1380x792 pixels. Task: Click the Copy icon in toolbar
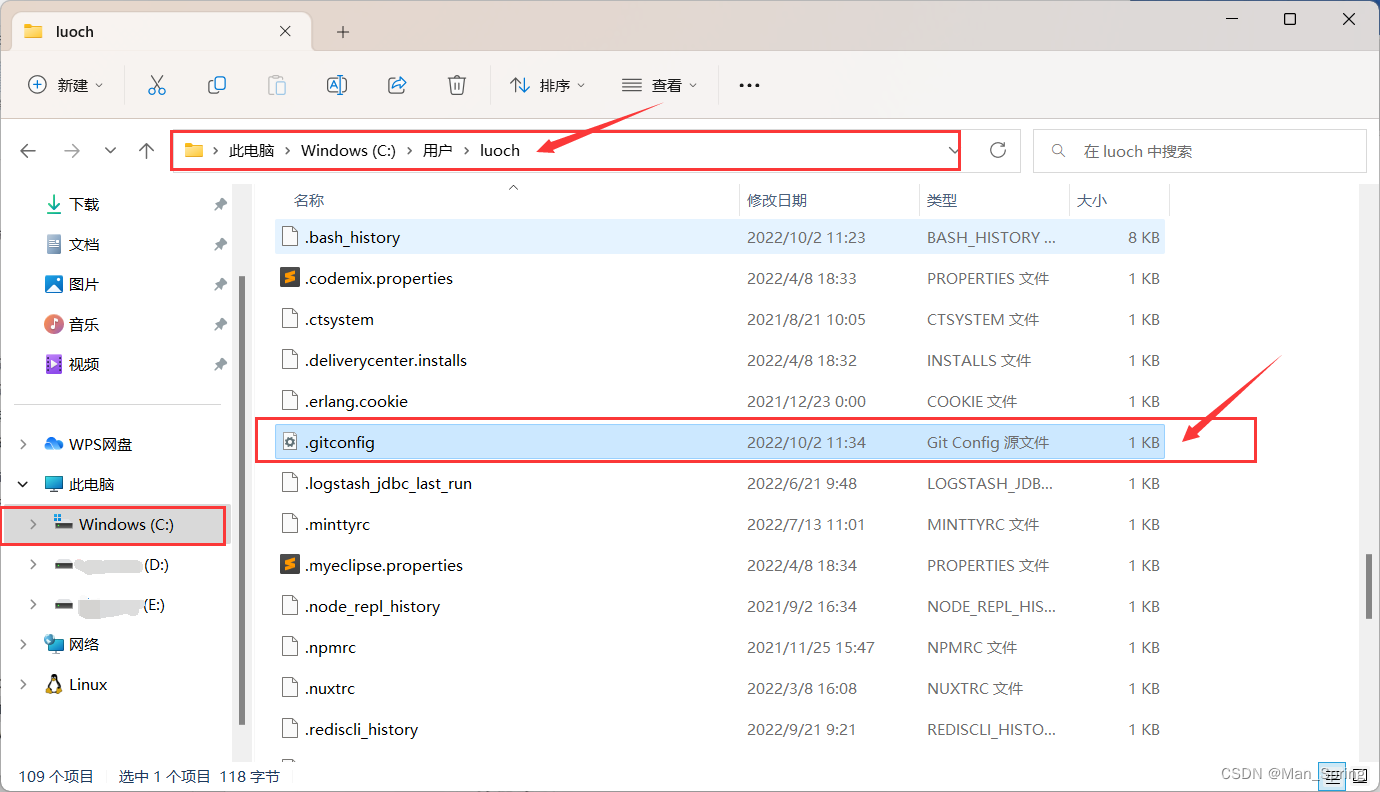pyautogui.click(x=216, y=85)
